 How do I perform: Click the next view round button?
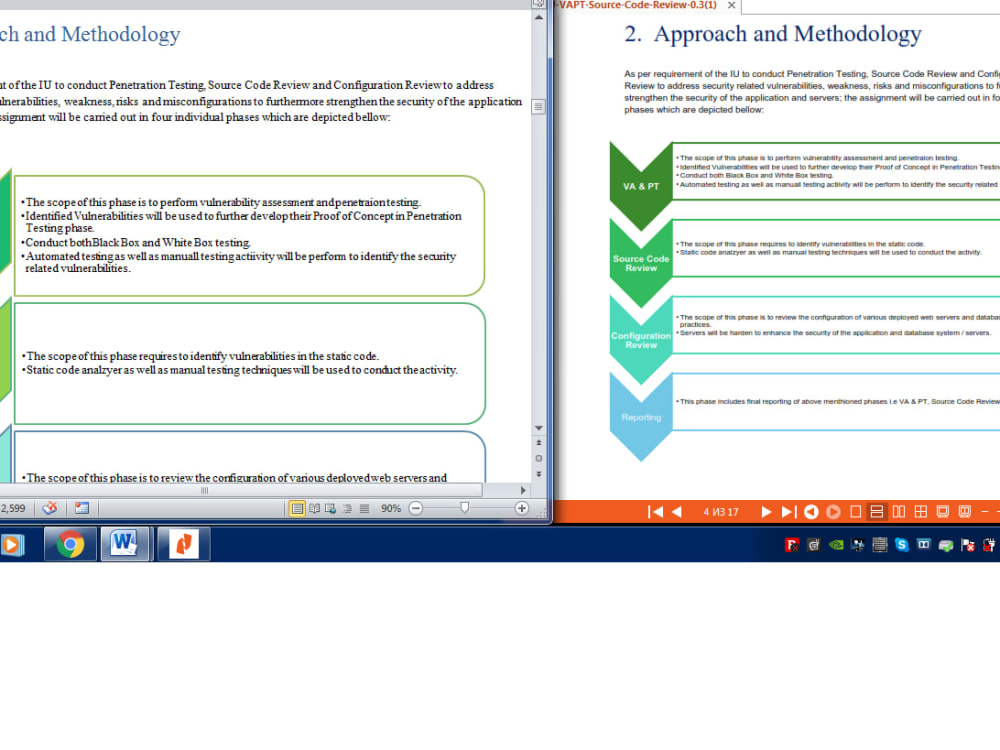pos(833,511)
